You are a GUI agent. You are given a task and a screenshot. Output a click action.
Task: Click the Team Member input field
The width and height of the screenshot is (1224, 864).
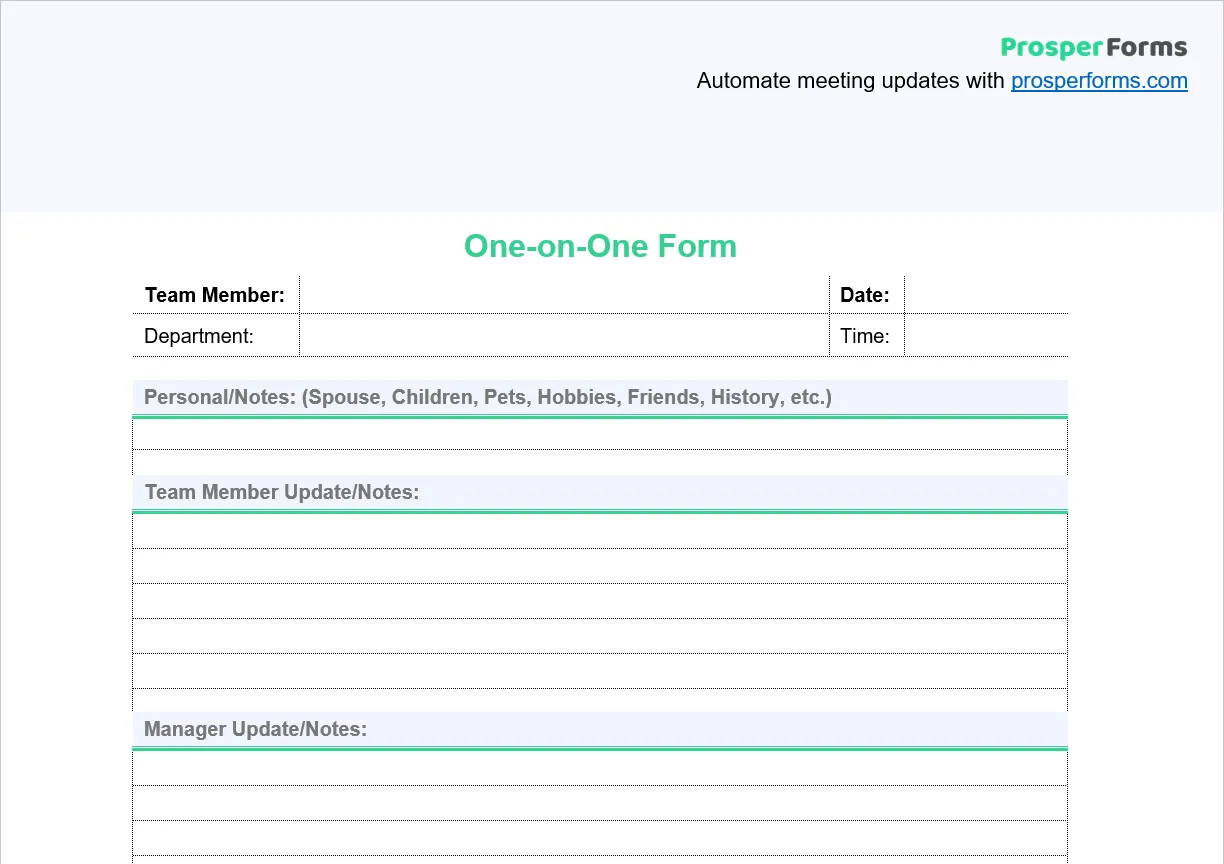click(564, 295)
